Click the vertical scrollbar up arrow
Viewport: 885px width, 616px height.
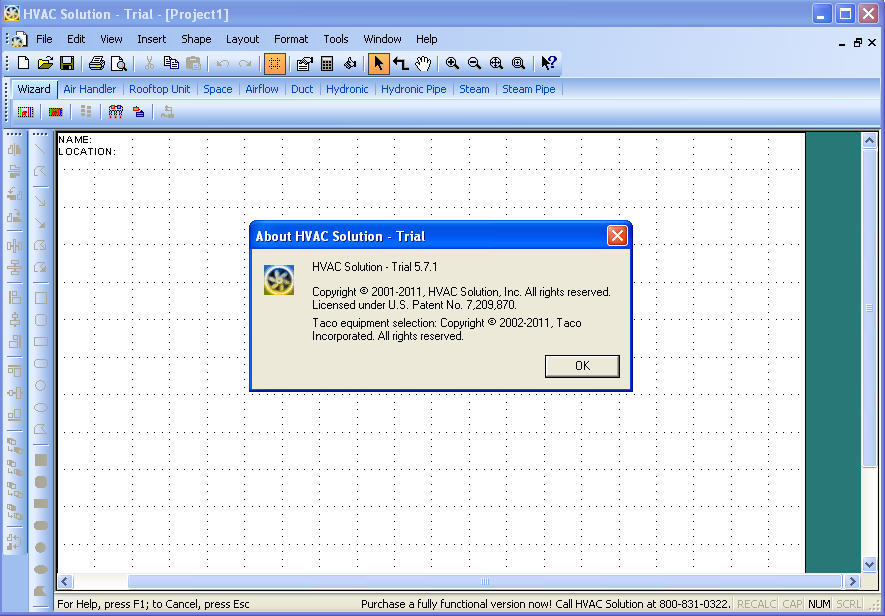tap(869, 140)
